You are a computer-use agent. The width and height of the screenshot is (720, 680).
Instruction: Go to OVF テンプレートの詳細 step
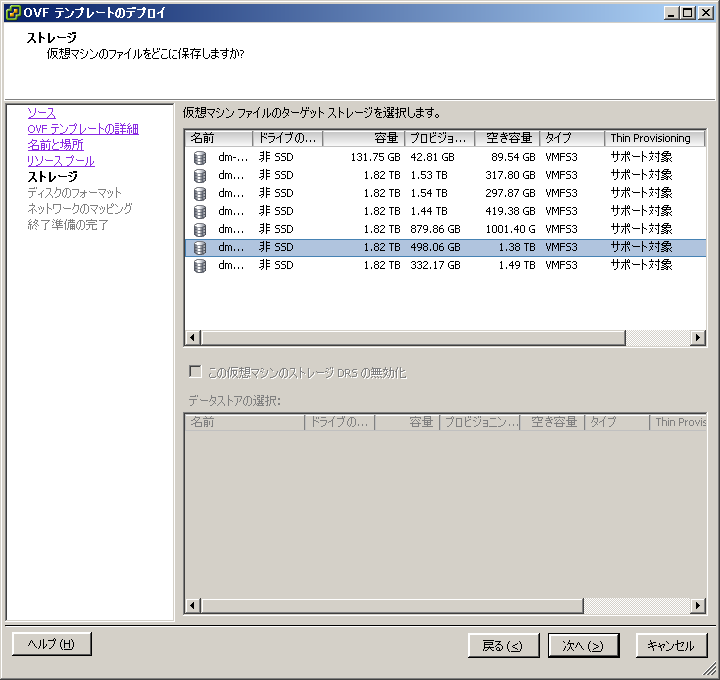[83, 129]
